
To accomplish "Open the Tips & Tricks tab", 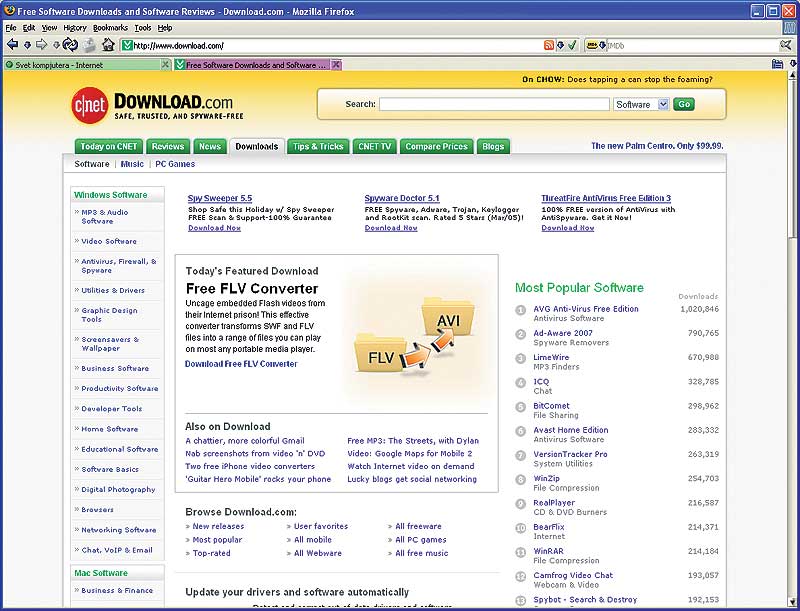I will pyautogui.click(x=318, y=146).
